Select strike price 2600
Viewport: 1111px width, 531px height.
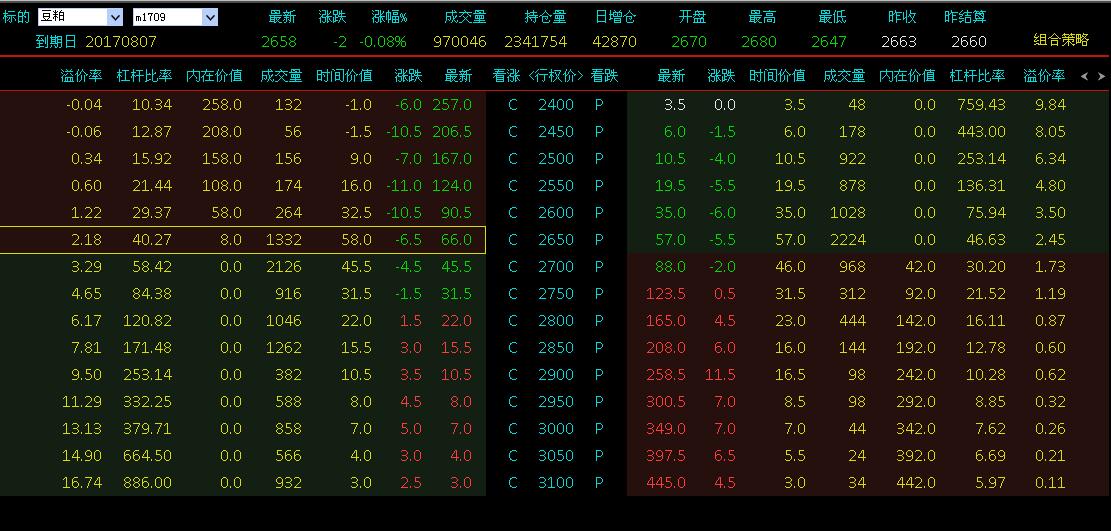556,213
